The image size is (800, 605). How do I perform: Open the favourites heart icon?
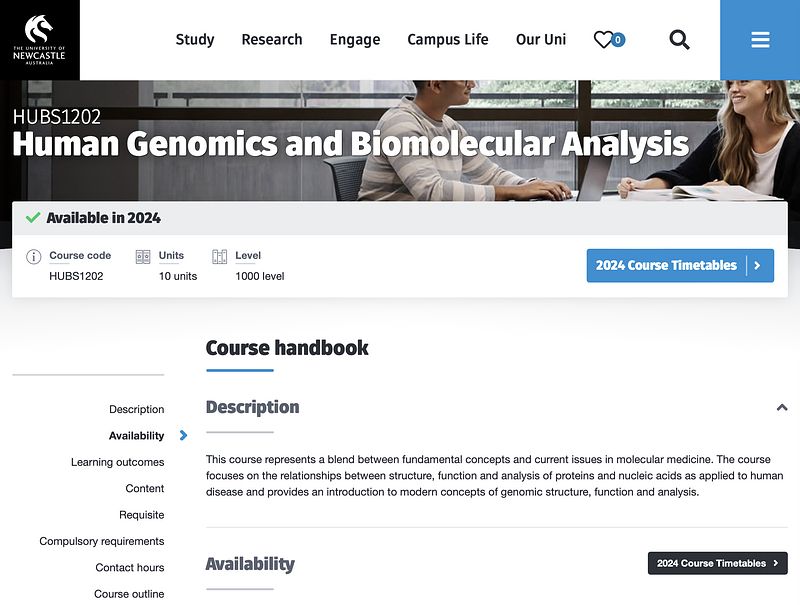pyautogui.click(x=604, y=40)
